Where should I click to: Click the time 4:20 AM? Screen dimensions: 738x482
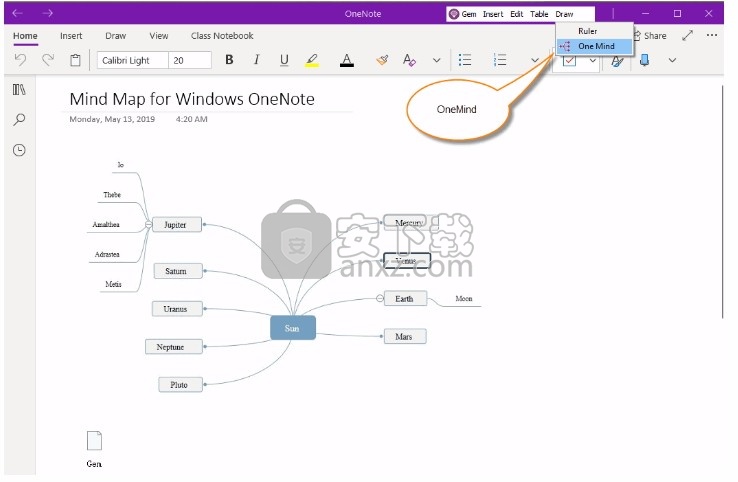click(192, 119)
